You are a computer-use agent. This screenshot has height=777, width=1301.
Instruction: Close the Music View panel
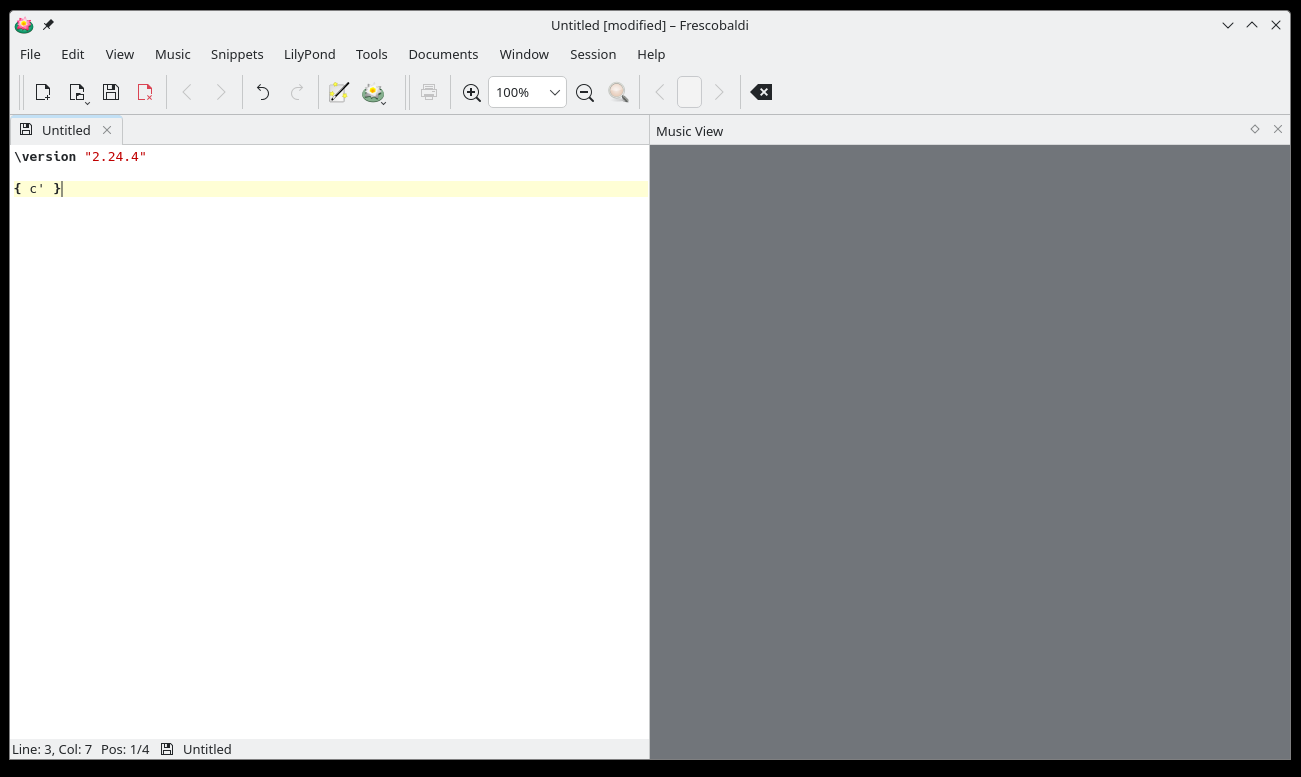(x=1278, y=129)
